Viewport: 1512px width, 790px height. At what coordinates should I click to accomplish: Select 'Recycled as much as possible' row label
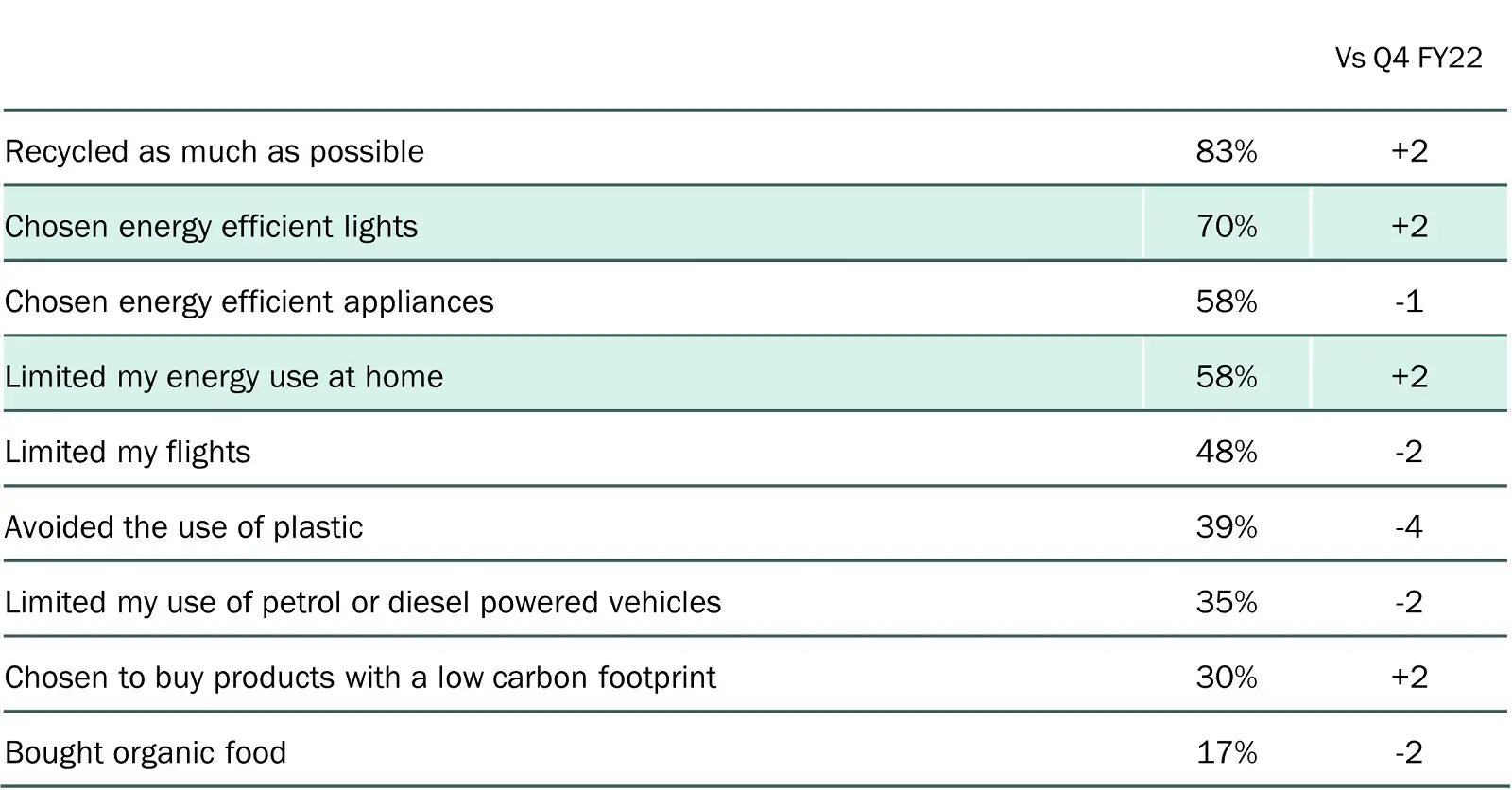coord(215,152)
